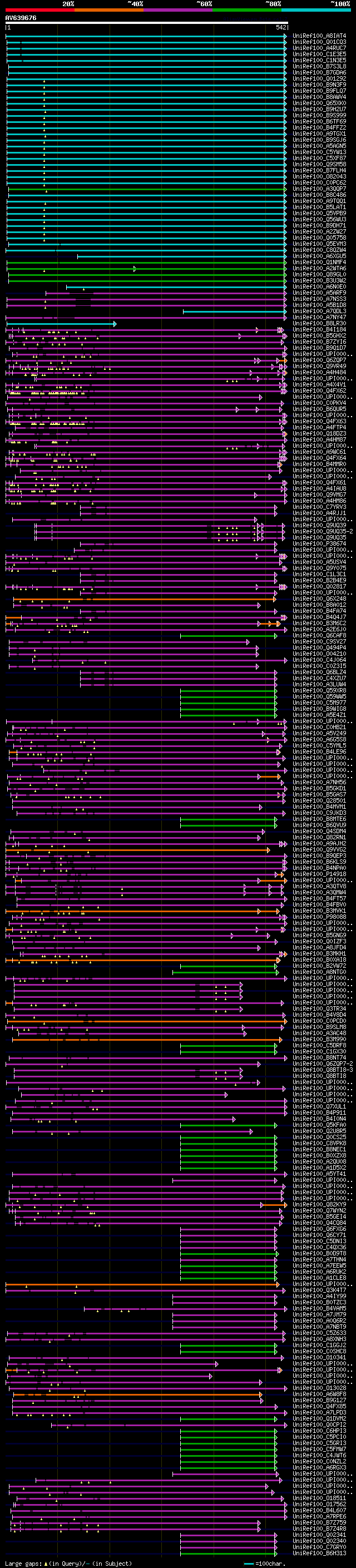Open hit UniRef100_Q01CQ3
The height and width of the screenshot is (1568, 356).
(x=319, y=42)
